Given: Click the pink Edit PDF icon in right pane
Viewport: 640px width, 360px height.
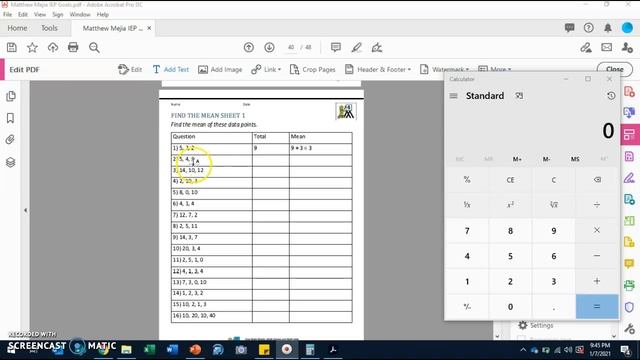Looking at the screenshot, I should pos(629,134).
